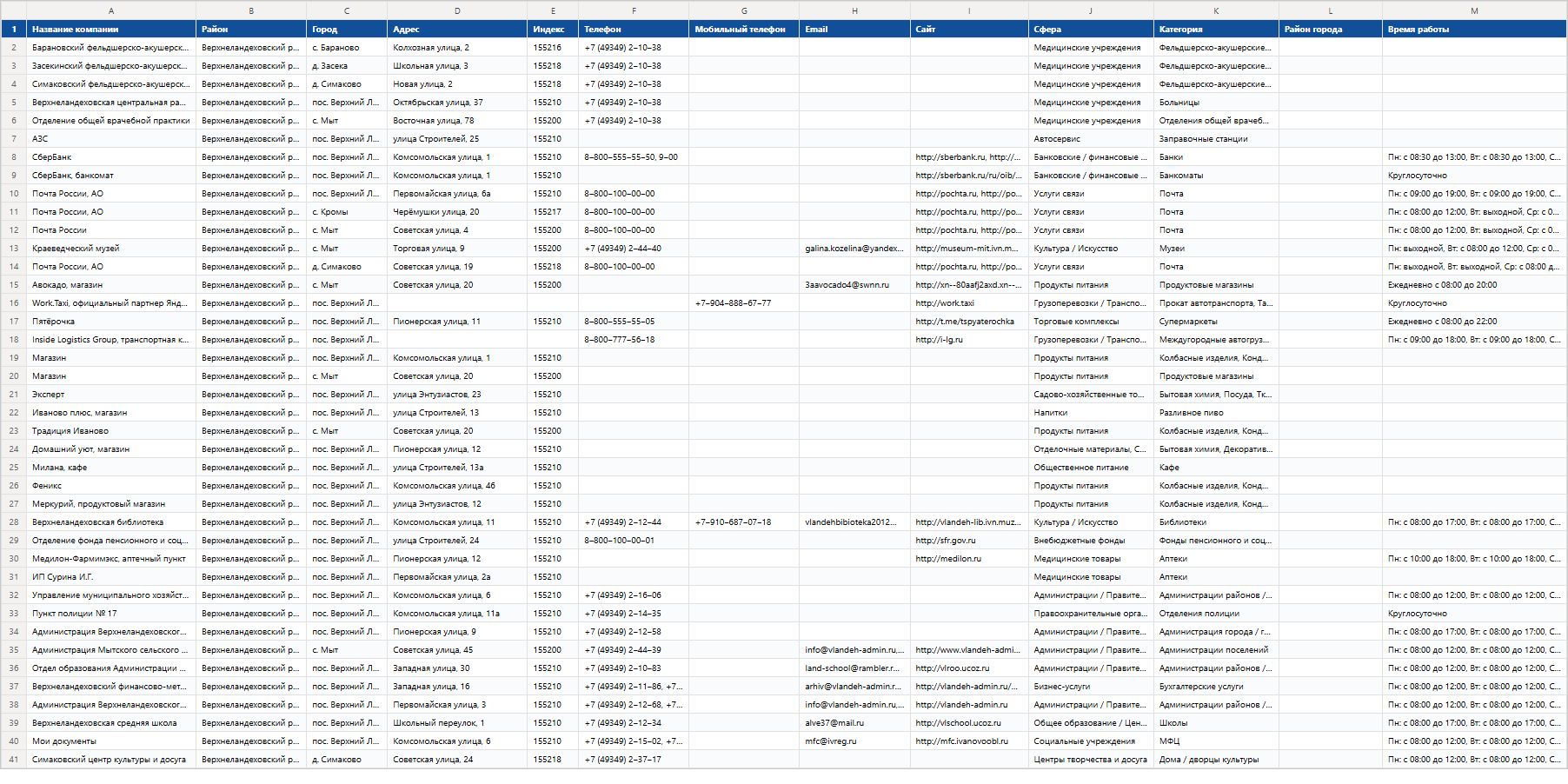Select the 'Напитки' sphere cell
Screen dimensions: 1568x784
coord(1091,412)
